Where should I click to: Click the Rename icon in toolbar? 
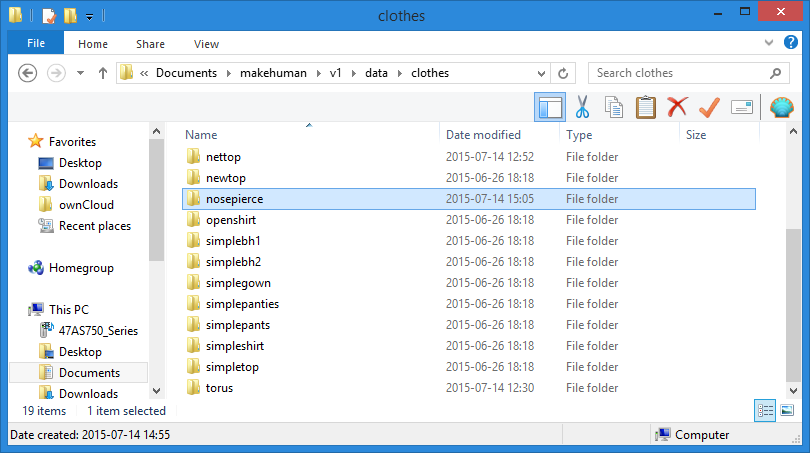[x=741, y=106]
